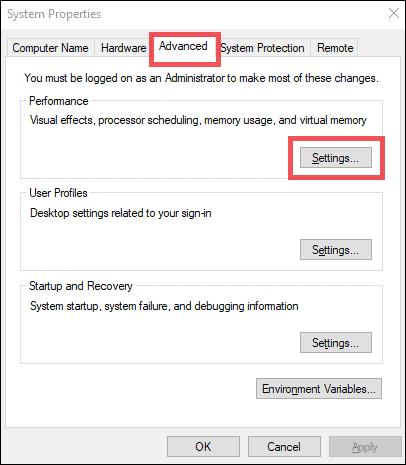Open Startup and Recovery Settings button
Viewport: 406px width, 465px height.
click(336, 343)
